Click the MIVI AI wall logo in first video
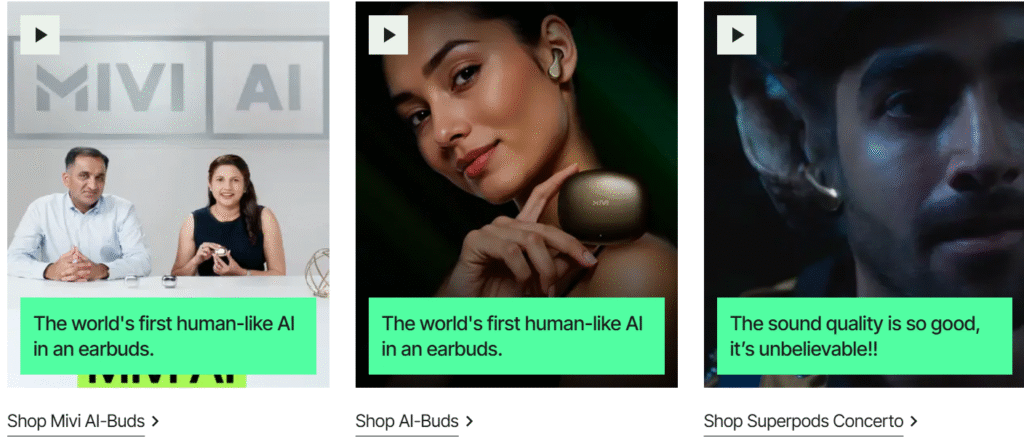1024x443 pixels. (x=168, y=86)
